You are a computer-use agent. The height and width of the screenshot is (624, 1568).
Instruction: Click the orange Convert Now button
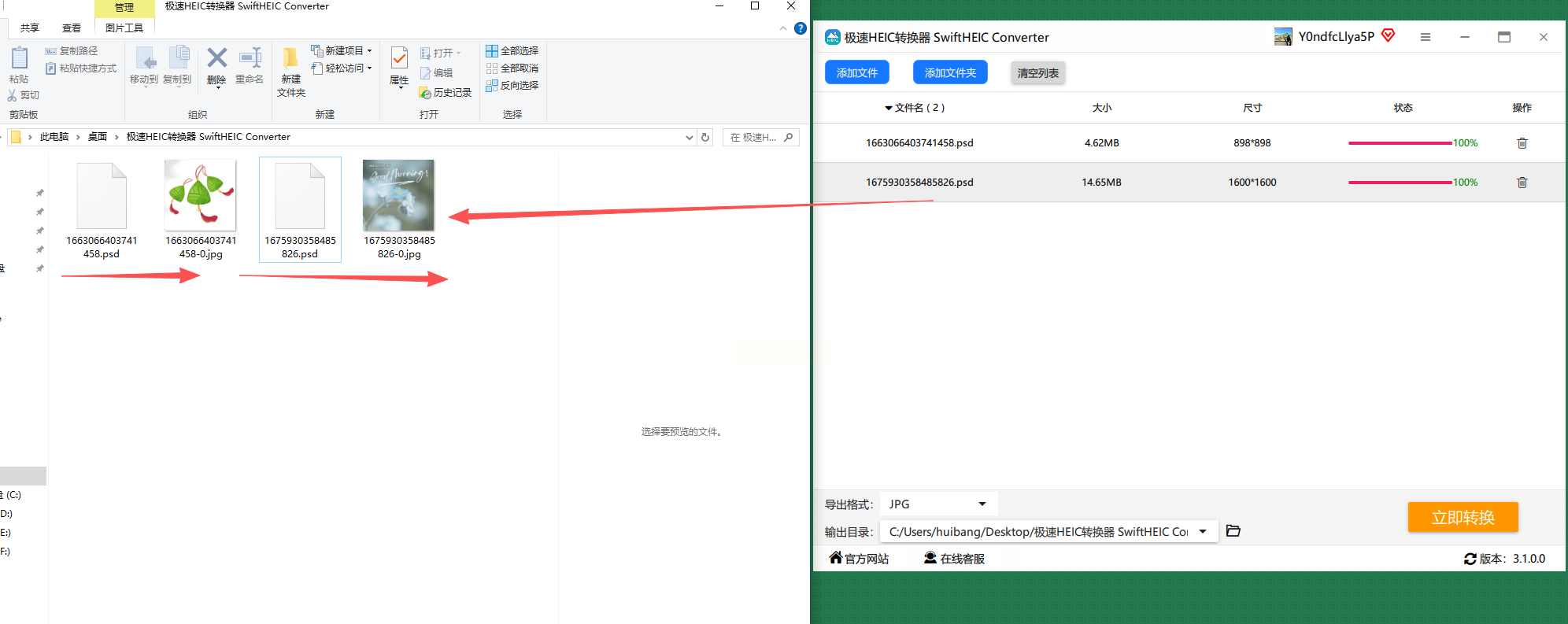tap(1463, 517)
